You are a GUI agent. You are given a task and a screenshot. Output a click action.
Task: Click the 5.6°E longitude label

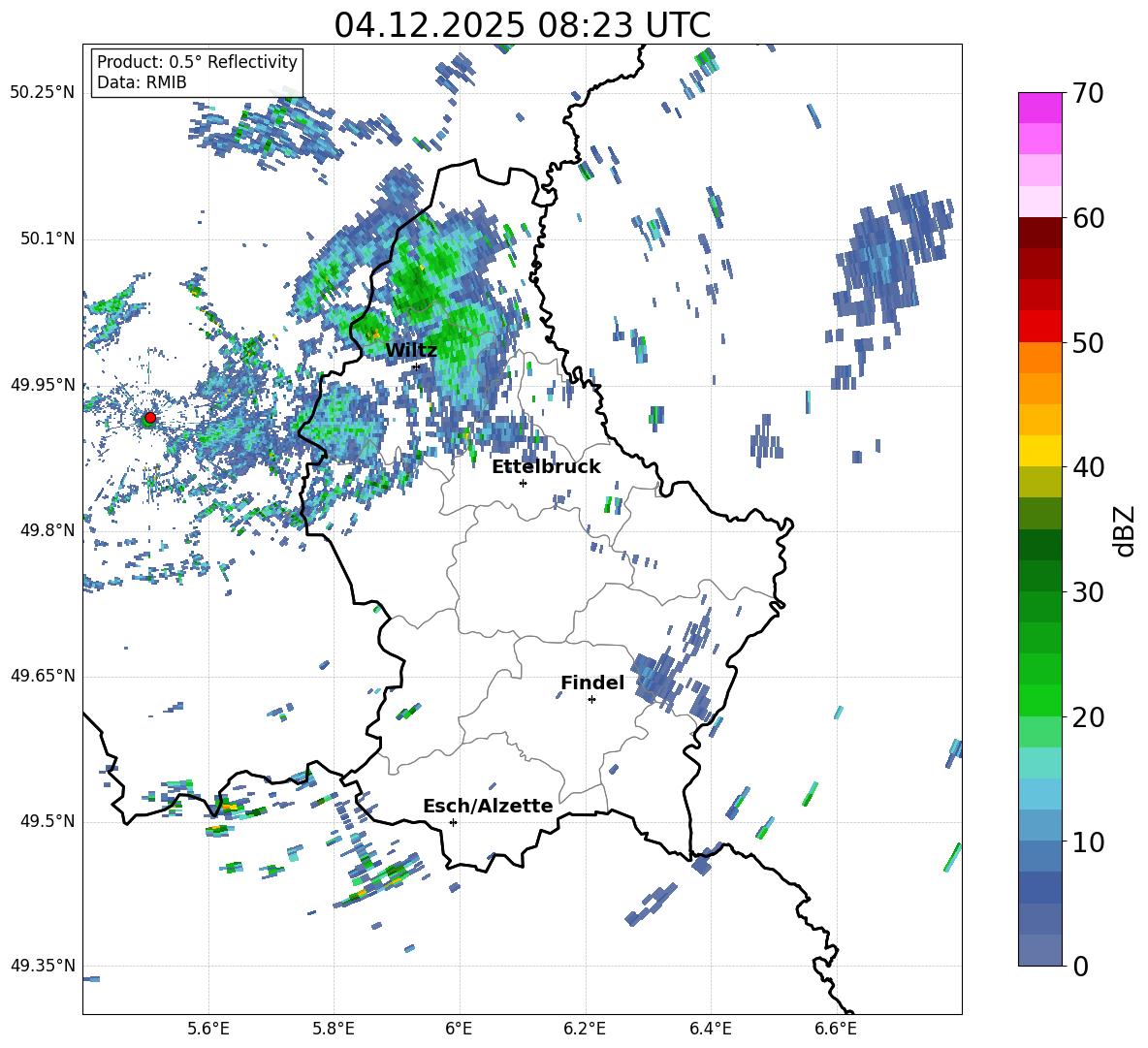click(208, 1030)
